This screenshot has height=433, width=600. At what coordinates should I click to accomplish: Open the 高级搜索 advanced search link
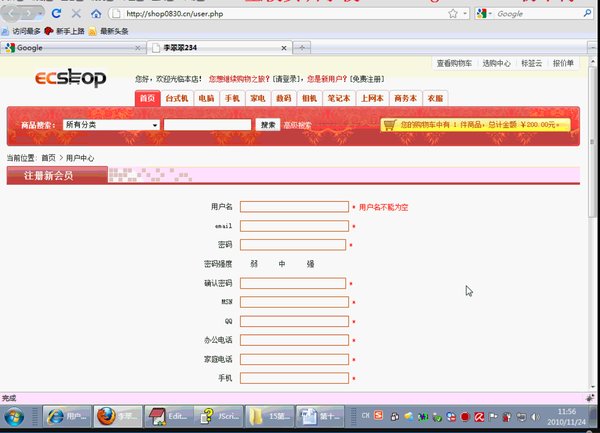tap(297, 125)
